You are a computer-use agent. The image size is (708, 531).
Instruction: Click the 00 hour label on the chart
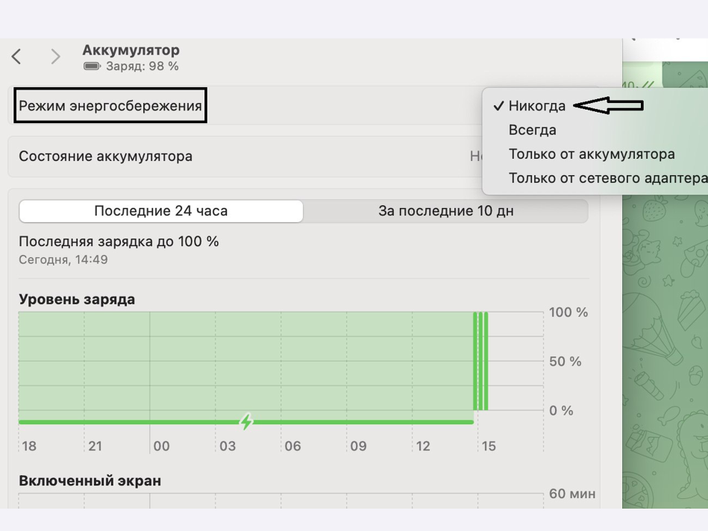pos(161,446)
